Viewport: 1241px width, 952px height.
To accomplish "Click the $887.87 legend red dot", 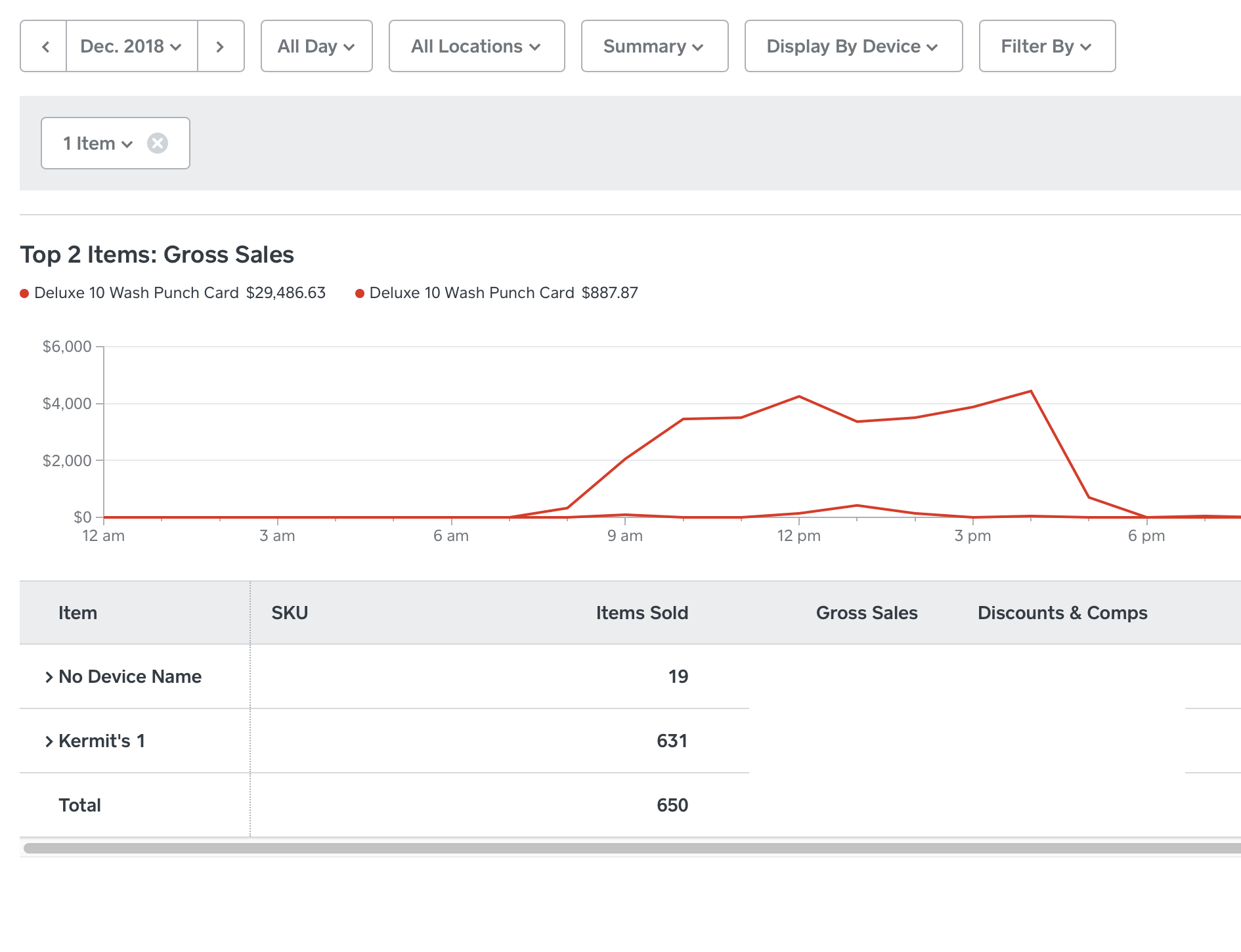I will click(x=360, y=293).
